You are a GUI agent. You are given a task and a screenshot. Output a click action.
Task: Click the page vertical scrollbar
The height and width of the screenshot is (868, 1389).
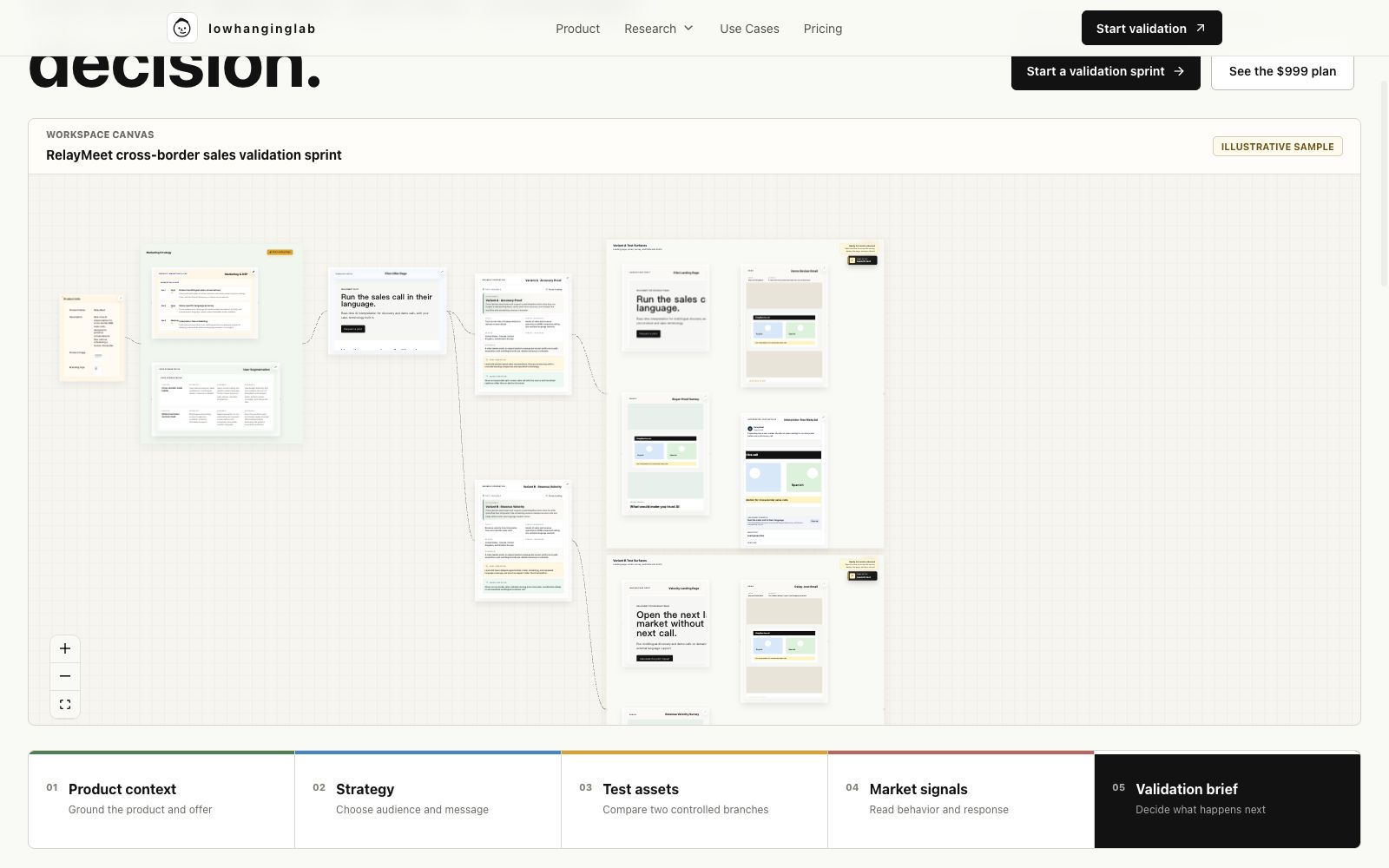[1385, 182]
